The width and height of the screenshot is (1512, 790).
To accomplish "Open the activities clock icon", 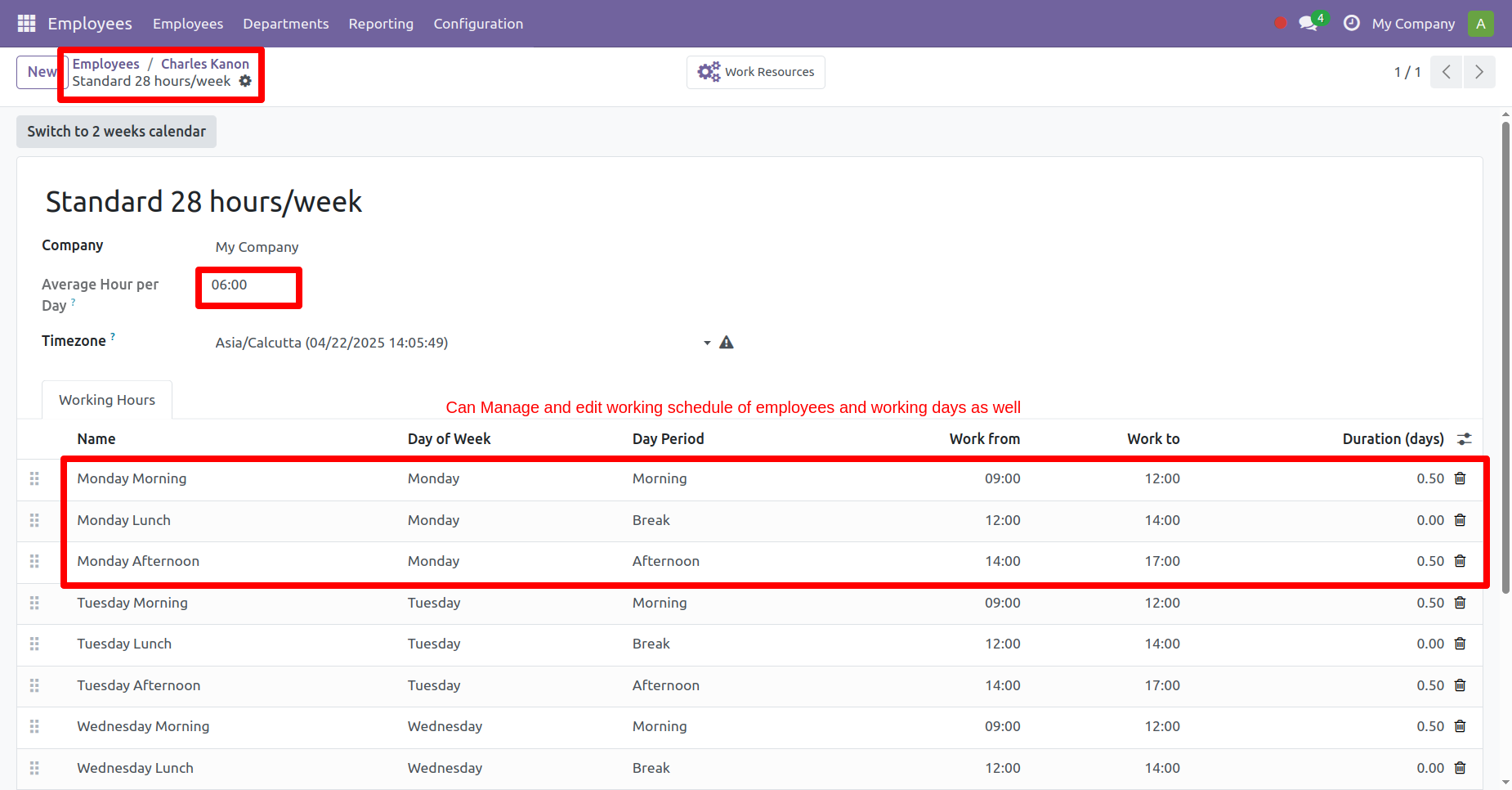I will (1350, 24).
